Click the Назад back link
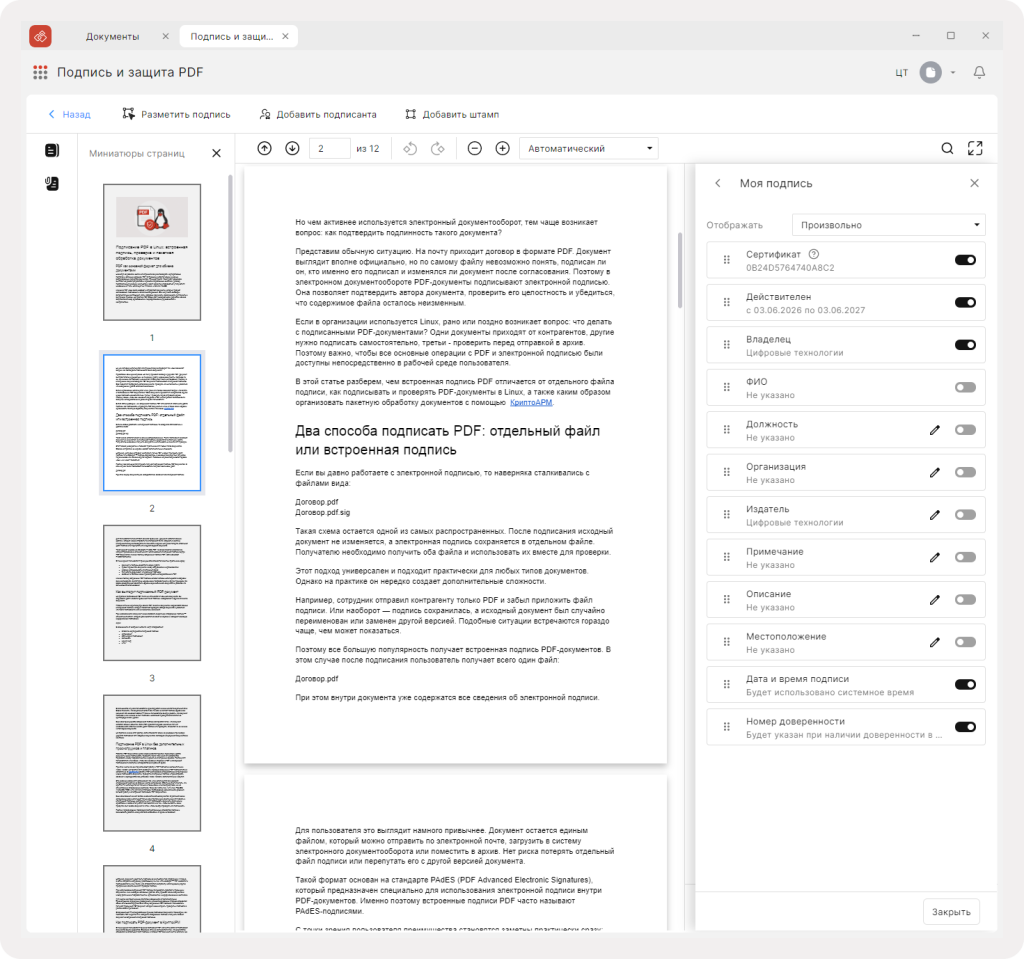1024x959 pixels. (69, 114)
